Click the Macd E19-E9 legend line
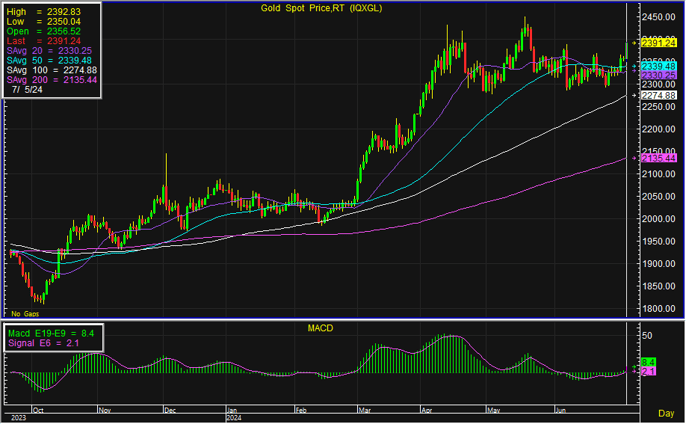This screenshot has height=424, width=686. 51,332
